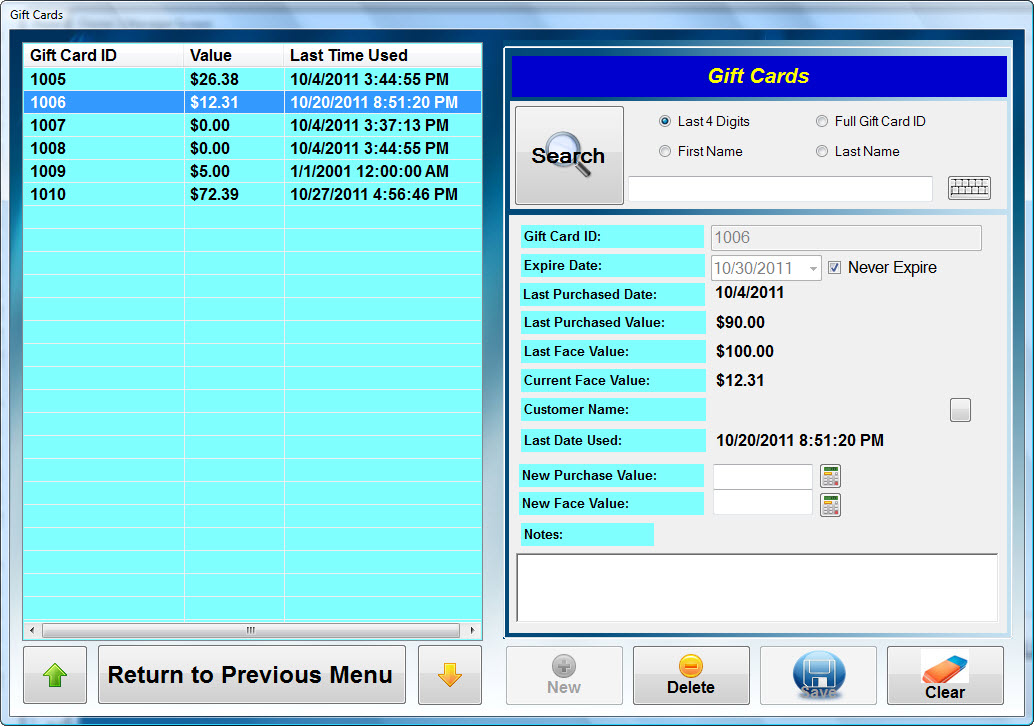Return to Previous Menu

(251, 675)
